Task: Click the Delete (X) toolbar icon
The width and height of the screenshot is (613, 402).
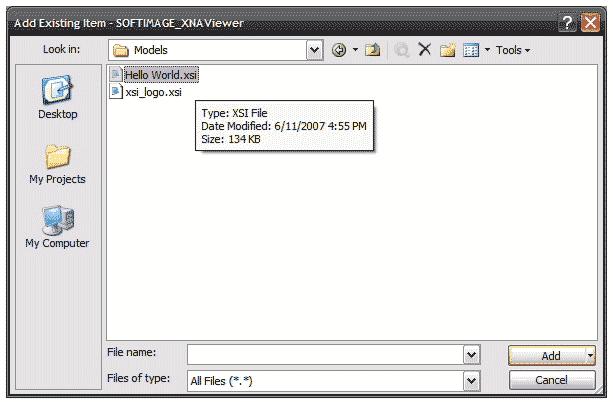Action: point(424,50)
